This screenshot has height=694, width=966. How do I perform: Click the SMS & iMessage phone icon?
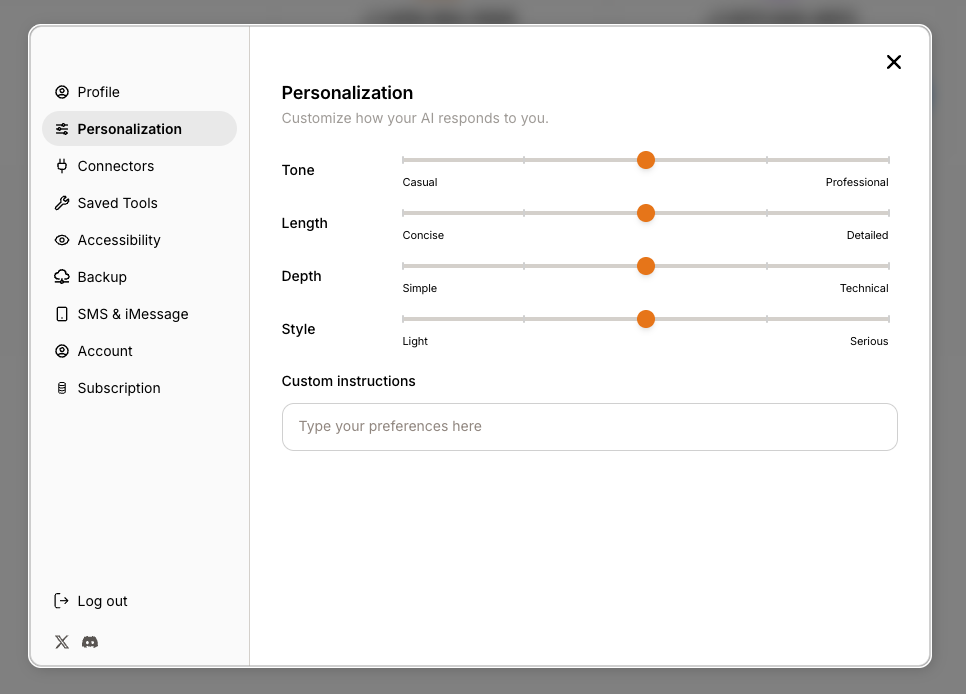62,314
